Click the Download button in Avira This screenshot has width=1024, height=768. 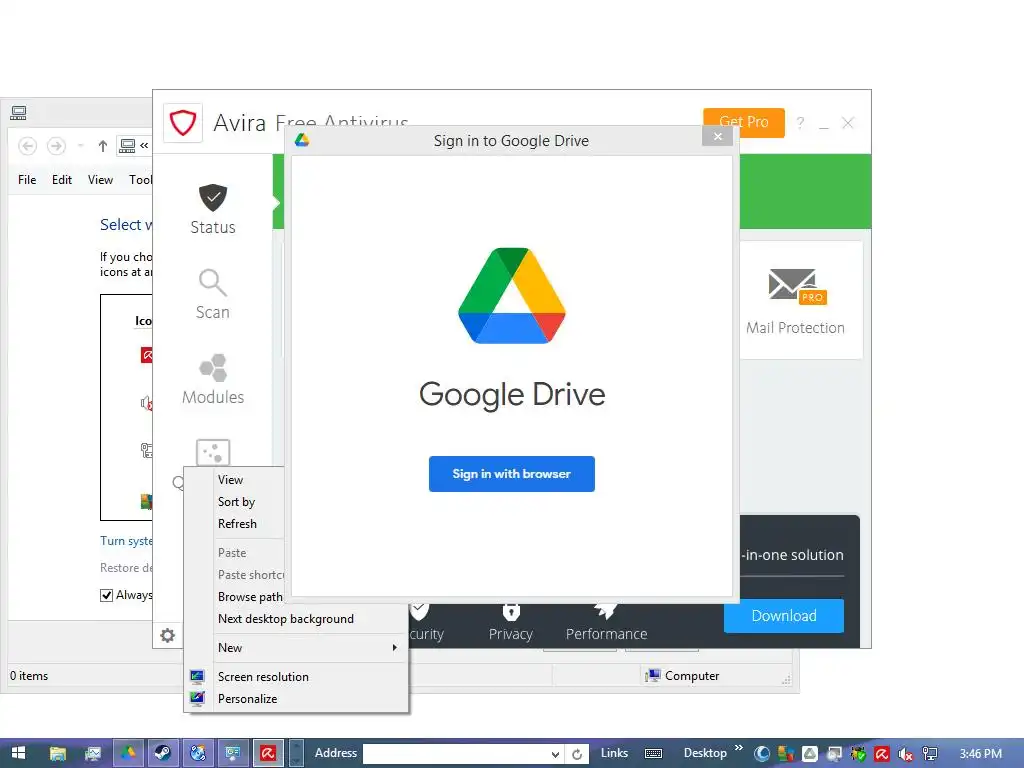pos(784,615)
